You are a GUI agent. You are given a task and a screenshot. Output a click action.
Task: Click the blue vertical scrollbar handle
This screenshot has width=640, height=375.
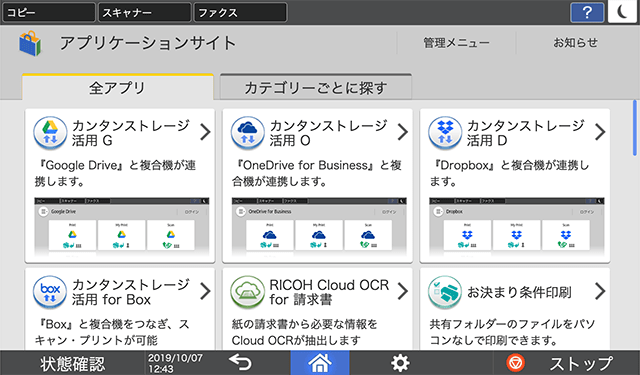635,128
